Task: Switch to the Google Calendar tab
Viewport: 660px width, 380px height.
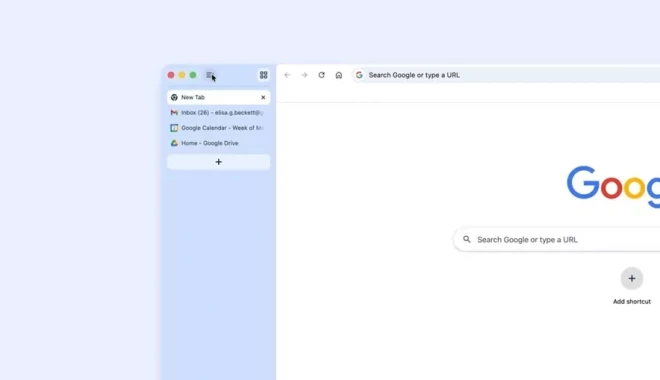Action: 218,128
